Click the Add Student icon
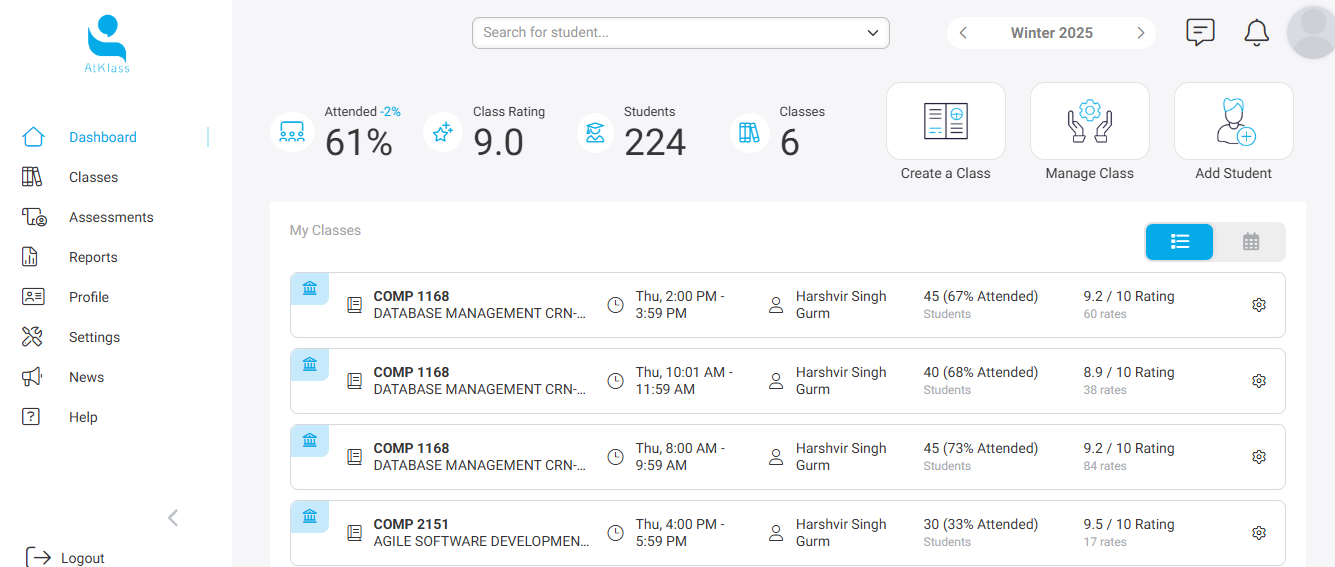The image size is (1335, 567). (1233, 122)
